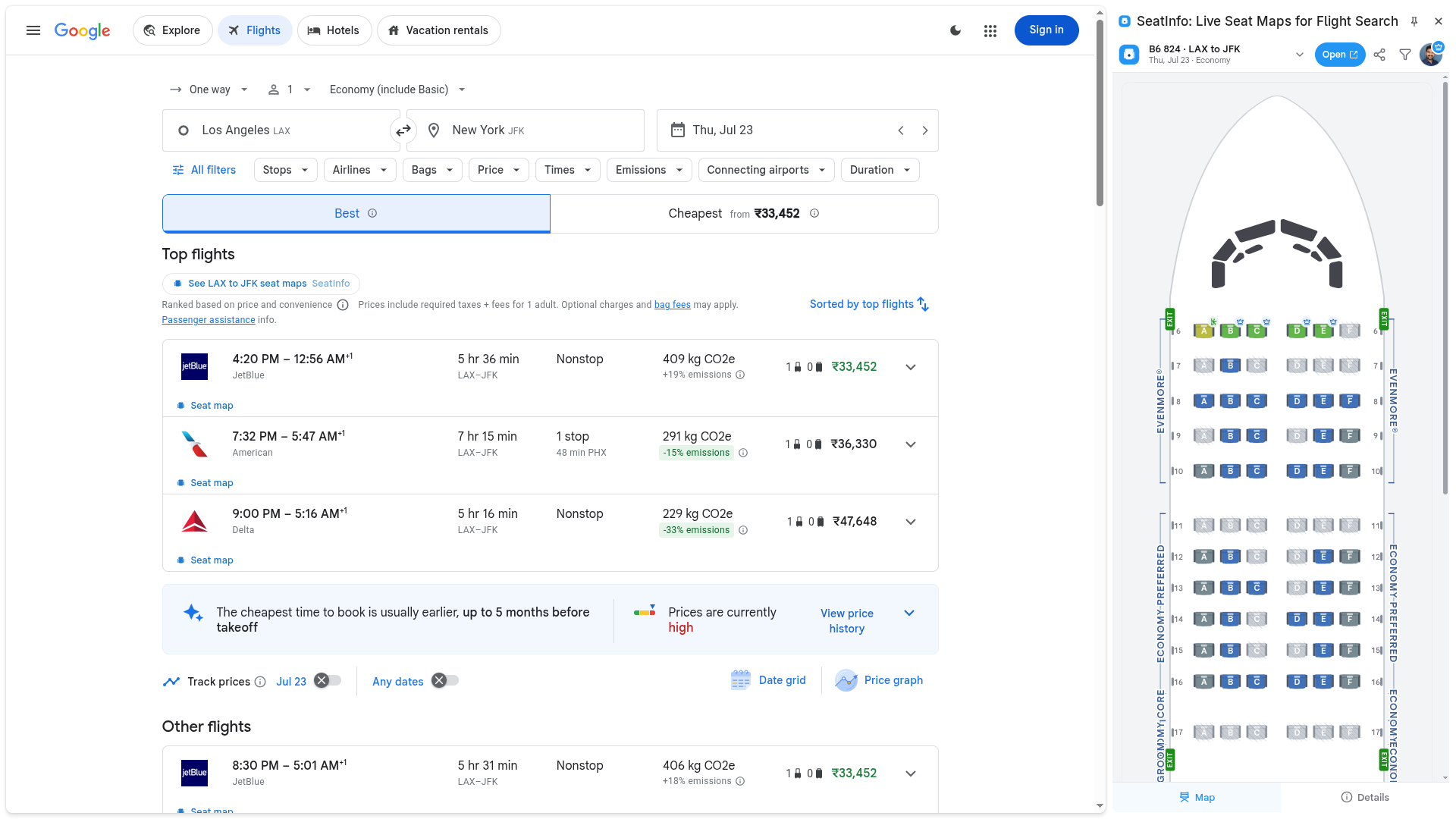Open the Google apps grid
Image resolution: width=1456 pixels, height=819 pixels.
[x=990, y=30]
